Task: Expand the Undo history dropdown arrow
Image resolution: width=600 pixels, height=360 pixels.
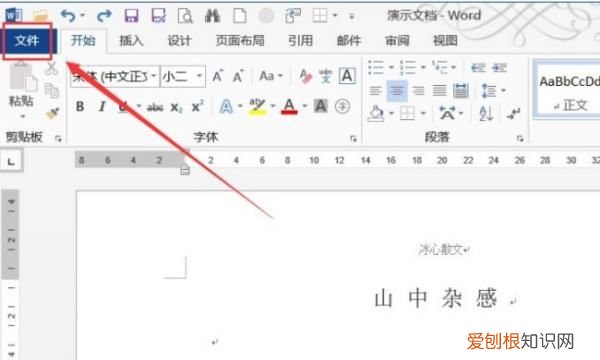Action: coord(83,16)
